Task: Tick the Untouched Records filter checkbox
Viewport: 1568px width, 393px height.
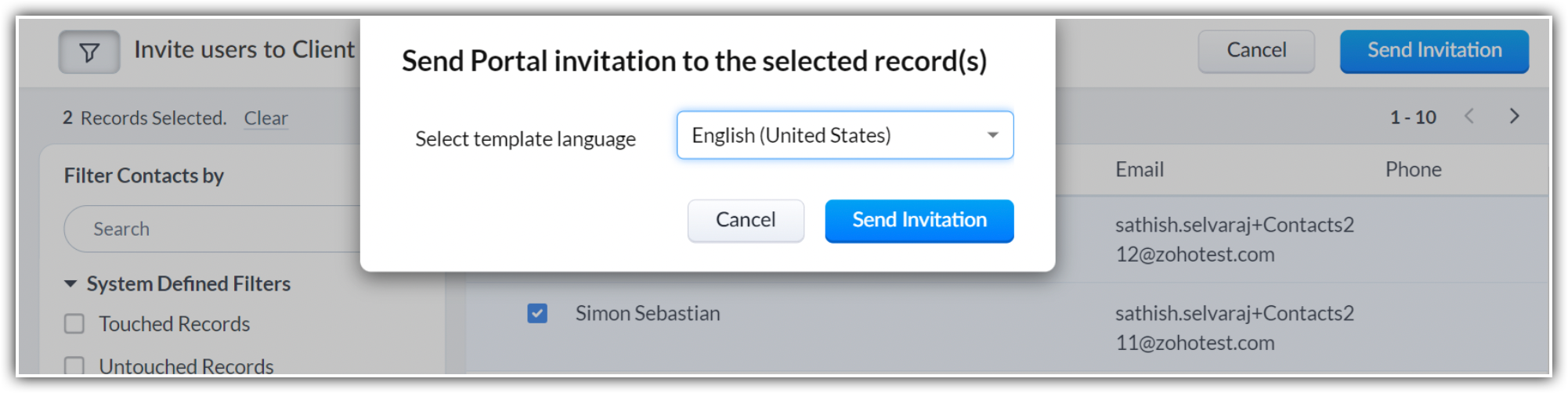Action: coord(74,366)
